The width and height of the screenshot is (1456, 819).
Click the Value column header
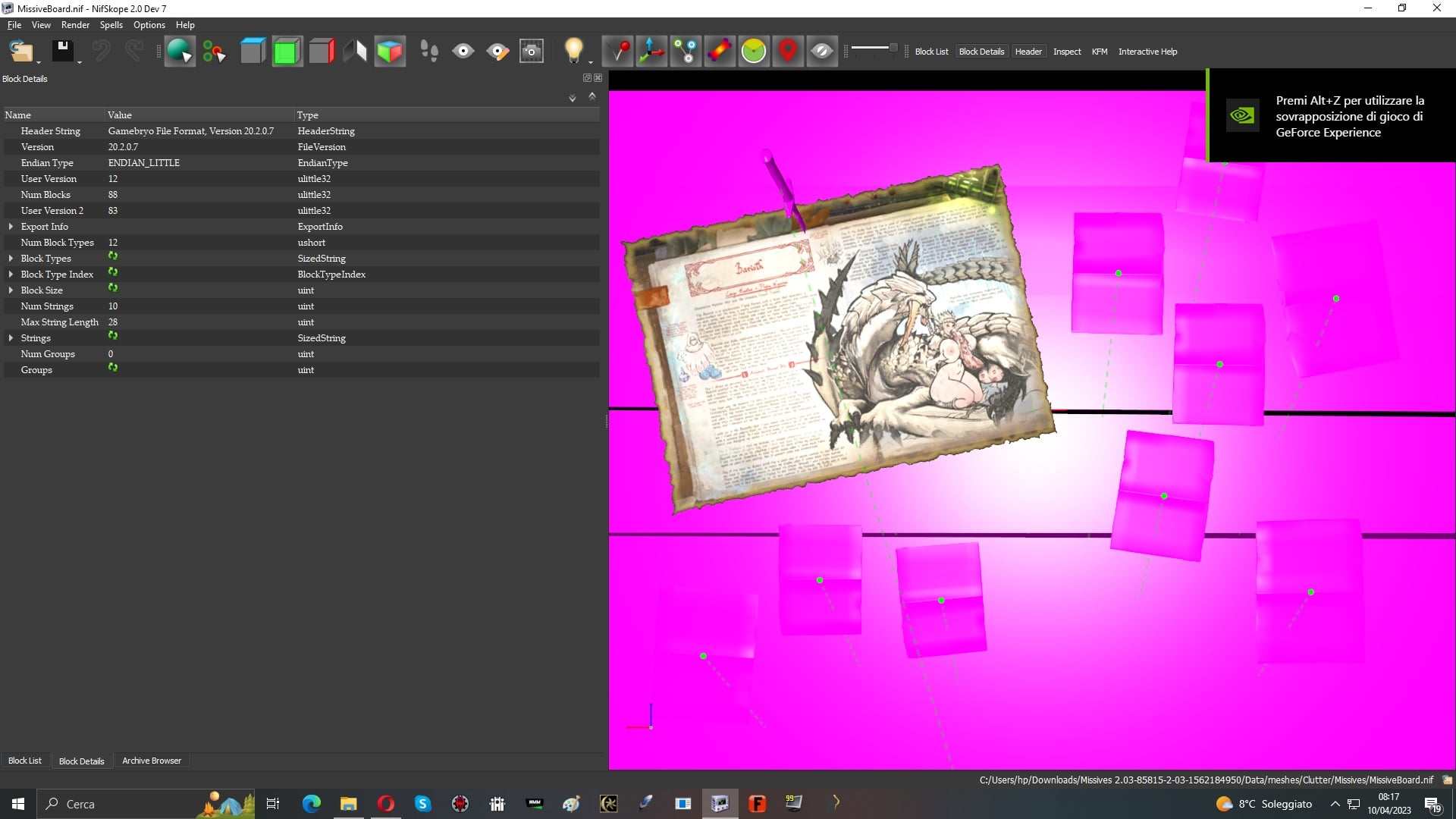pyautogui.click(x=199, y=115)
